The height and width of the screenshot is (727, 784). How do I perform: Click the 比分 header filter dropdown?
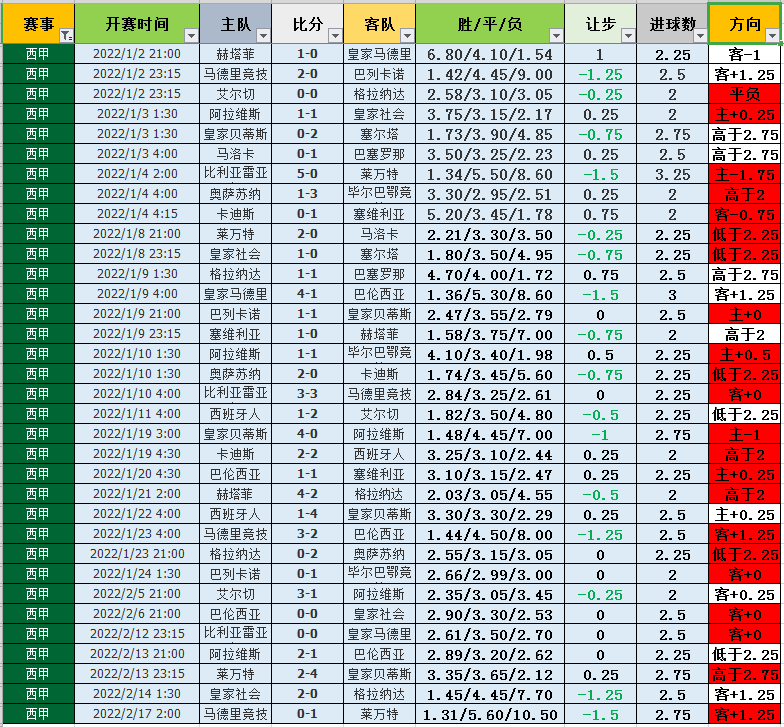pyautogui.click(x=335, y=36)
